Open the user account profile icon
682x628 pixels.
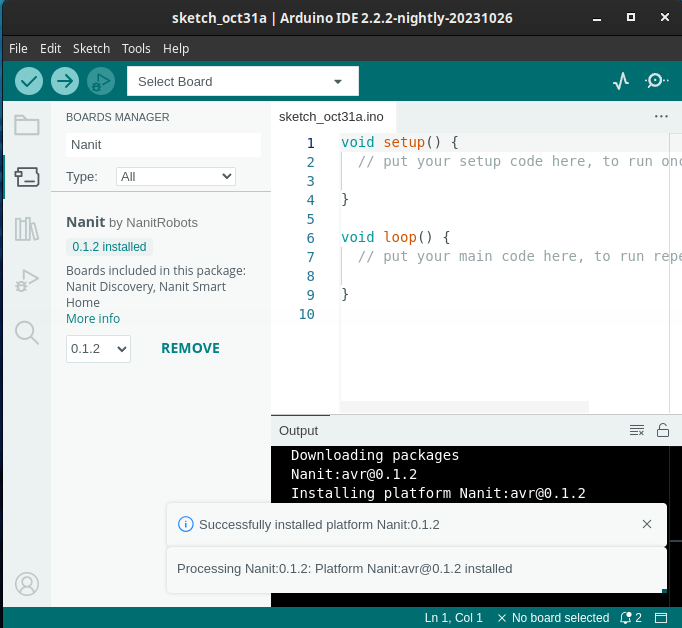coord(27,584)
